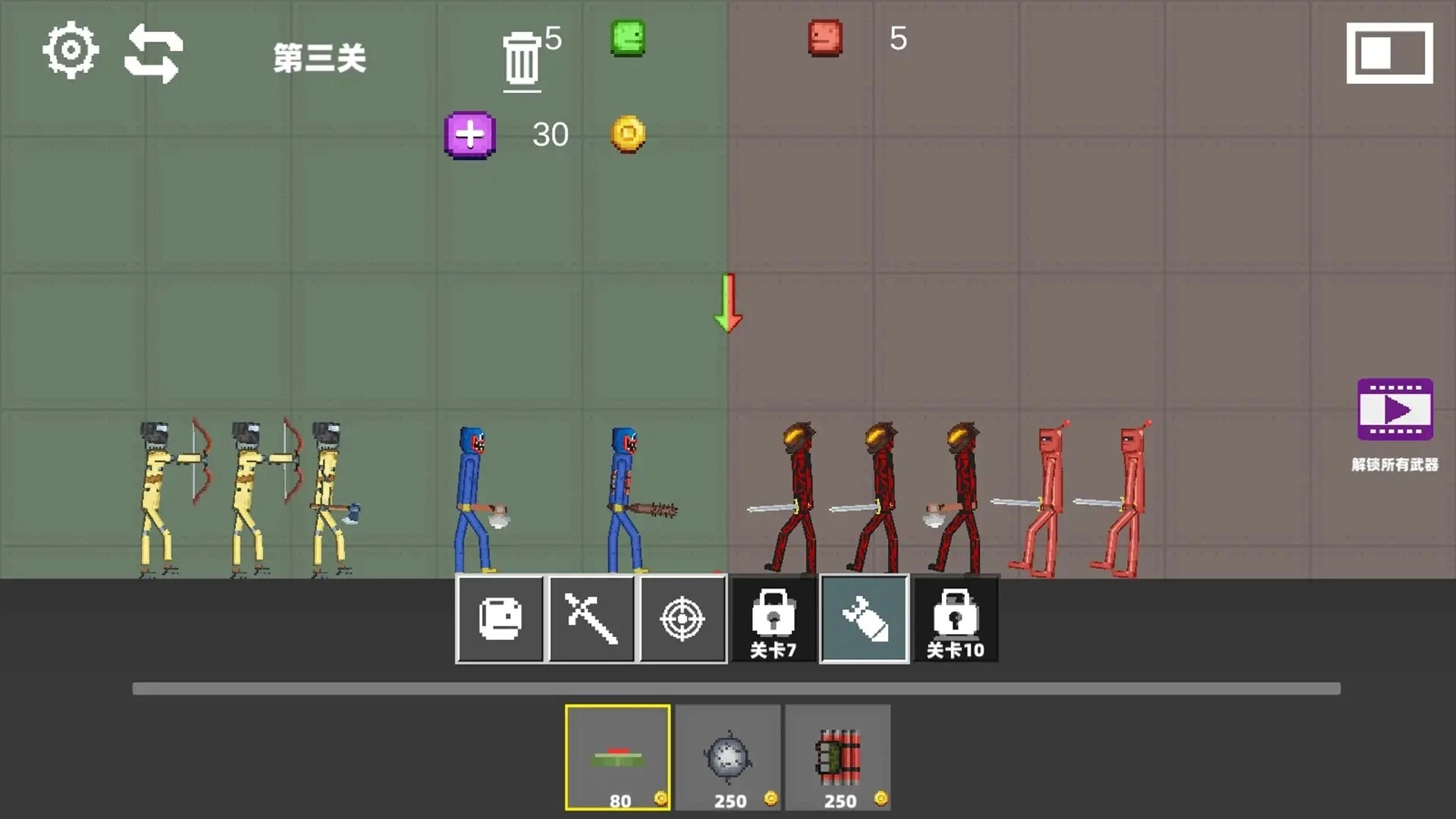The image size is (1456, 819).
Task: Click the green slime faction icon
Action: pyautogui.click(x=627, y=39)
